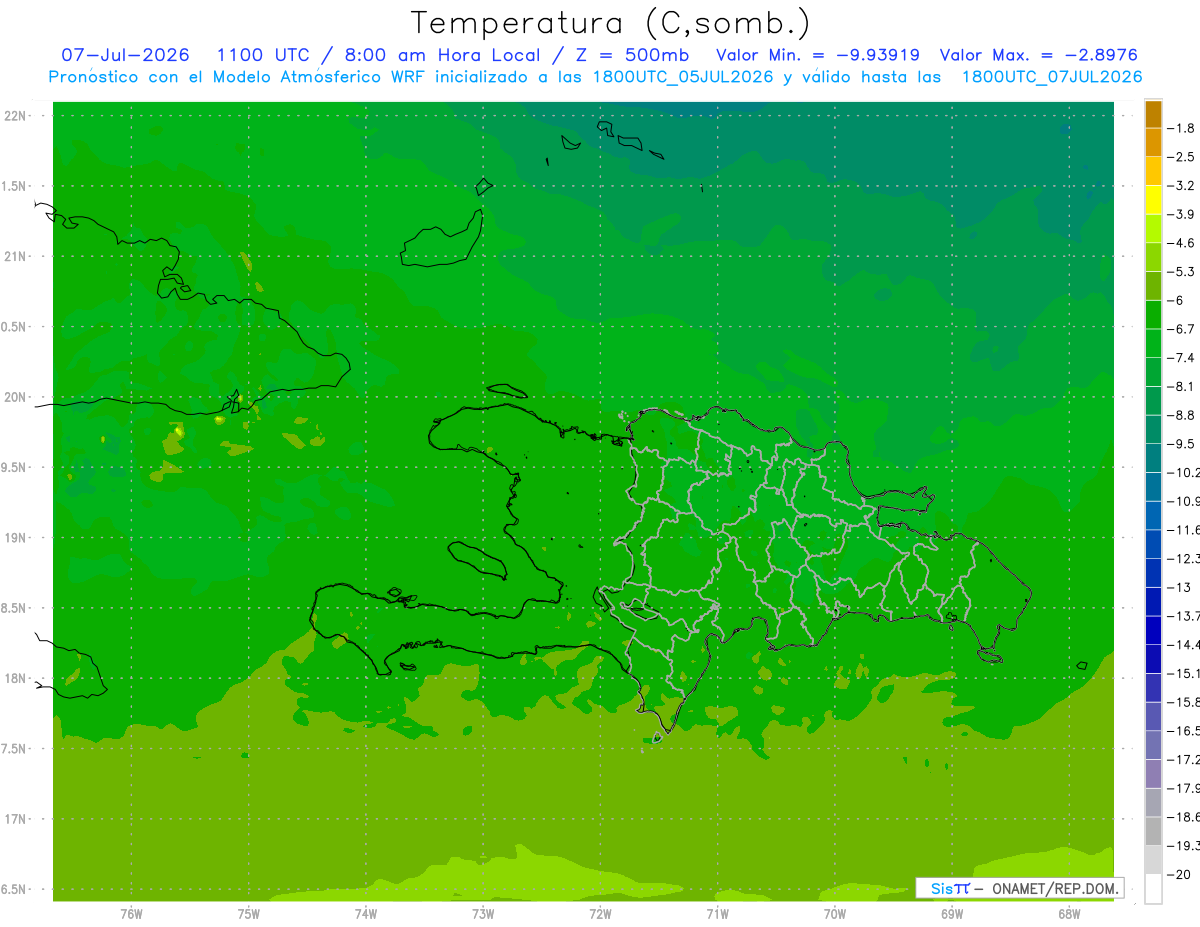Click the '72W' longitude axis label

pyautogui.click(x=600, y=913)
